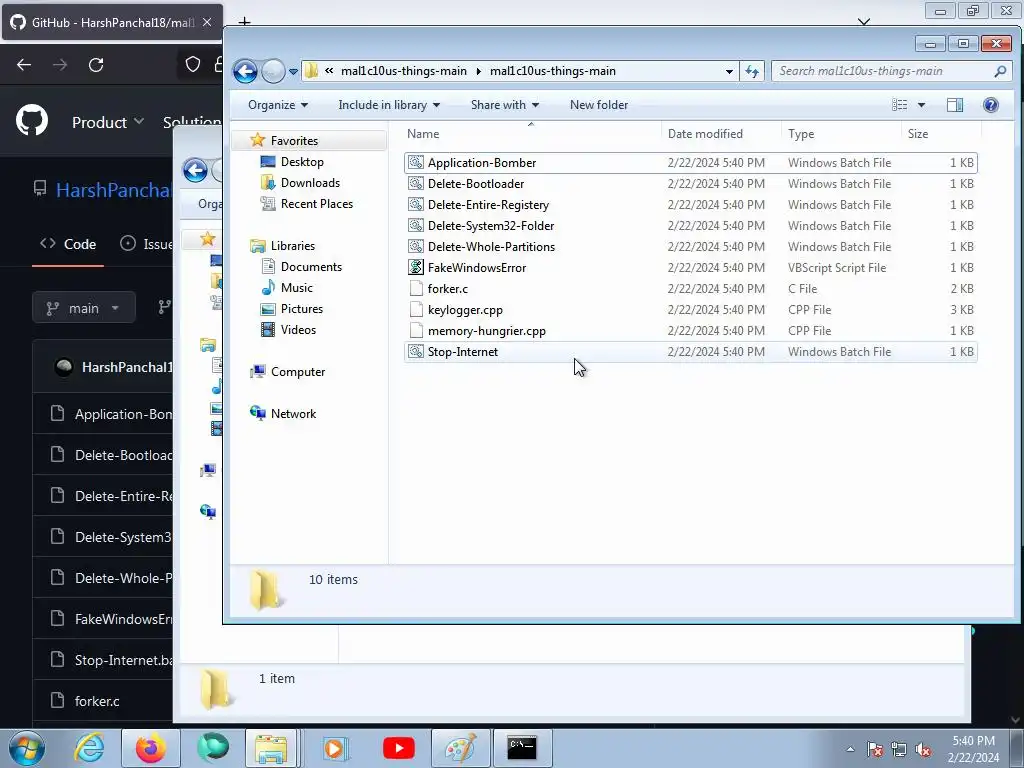Click Libraries in the navigation pane

pyautogui.click(x=293, y=246)
